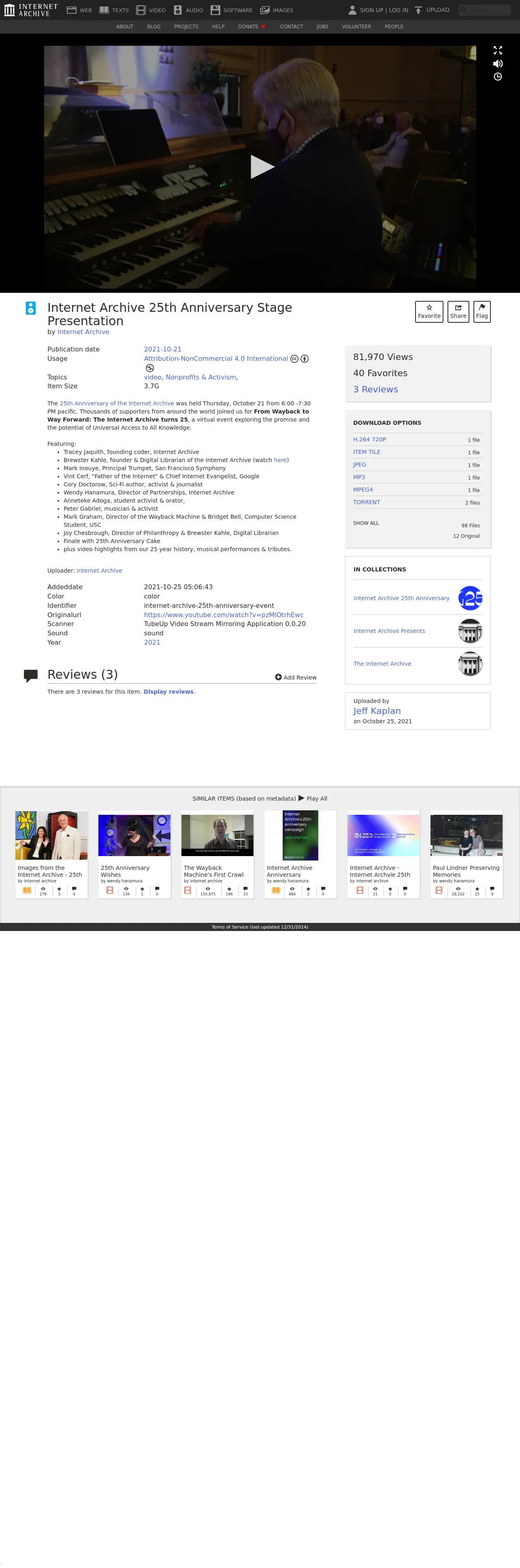The width and height of the screenshot is (520, 1568).
Task: Go to the About page
Action: [x=125, y=27]
